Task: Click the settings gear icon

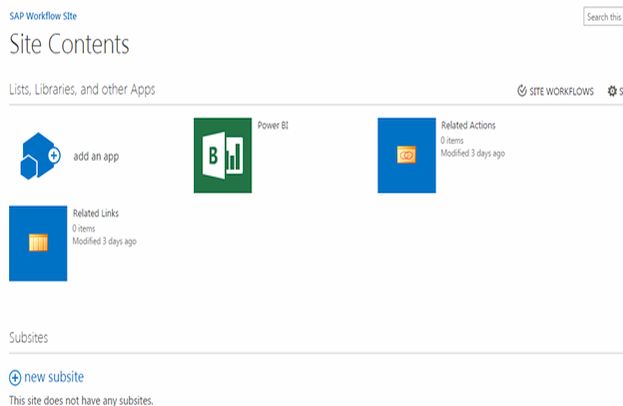Action: (612, 91)
